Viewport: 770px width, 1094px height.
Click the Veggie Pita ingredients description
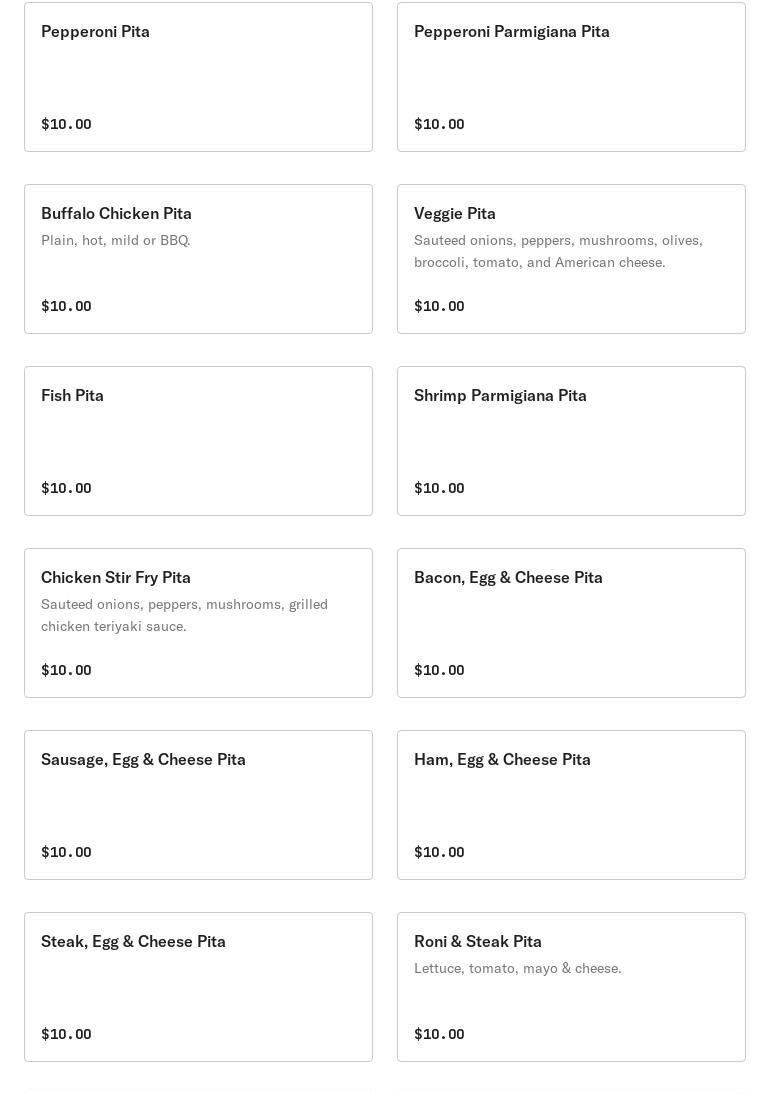point(558,251)
